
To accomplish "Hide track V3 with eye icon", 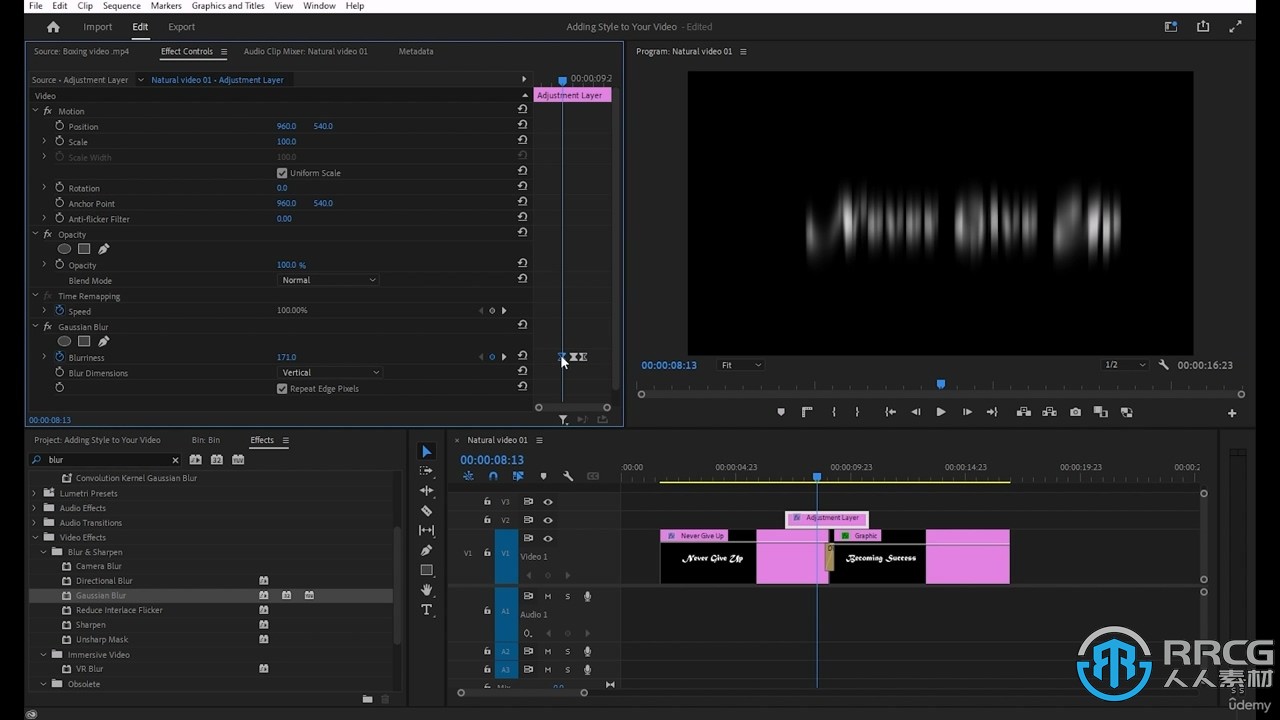I will click(x=548, y=502).
